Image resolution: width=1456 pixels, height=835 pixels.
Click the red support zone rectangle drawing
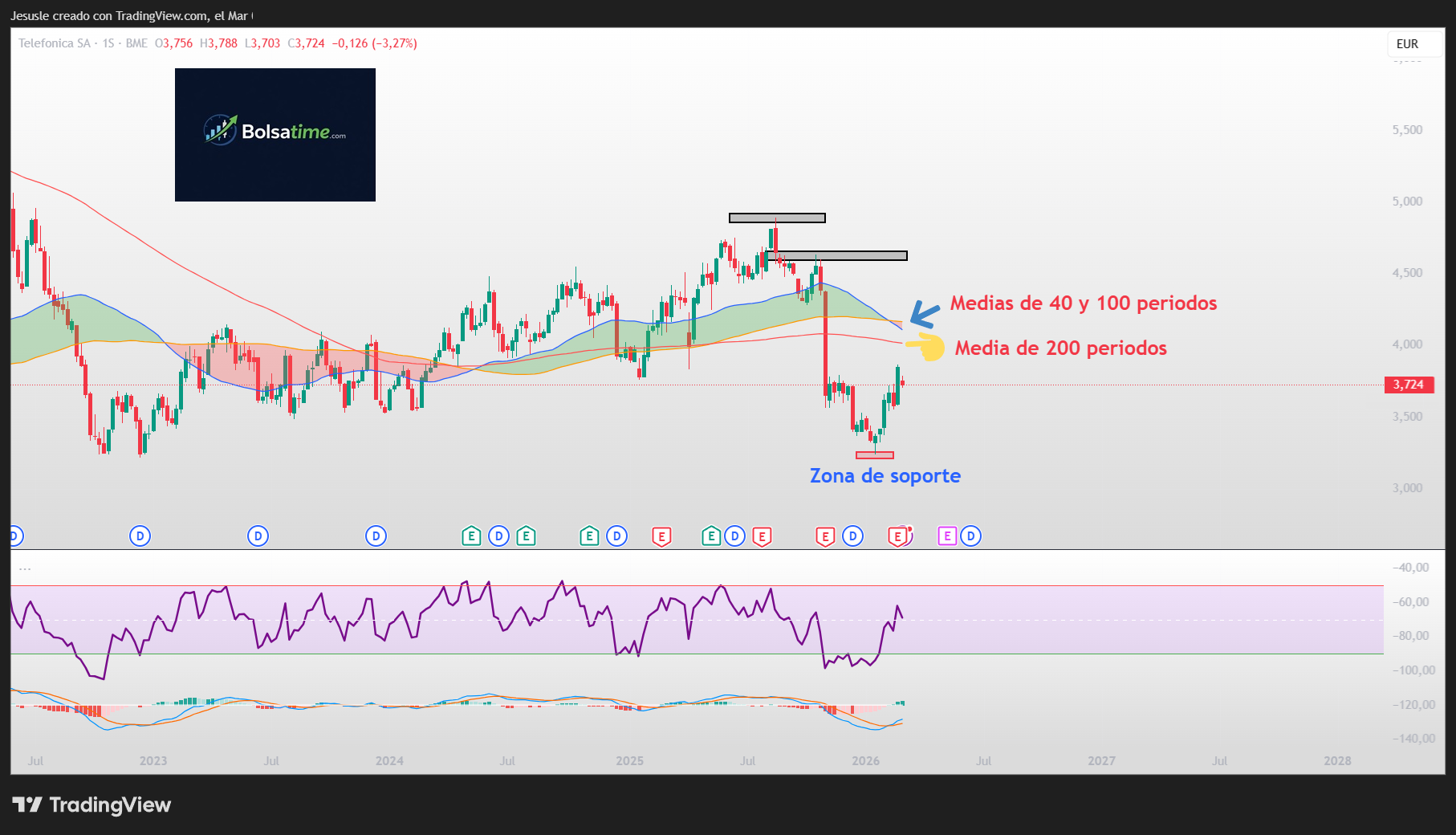pos(875,453)
